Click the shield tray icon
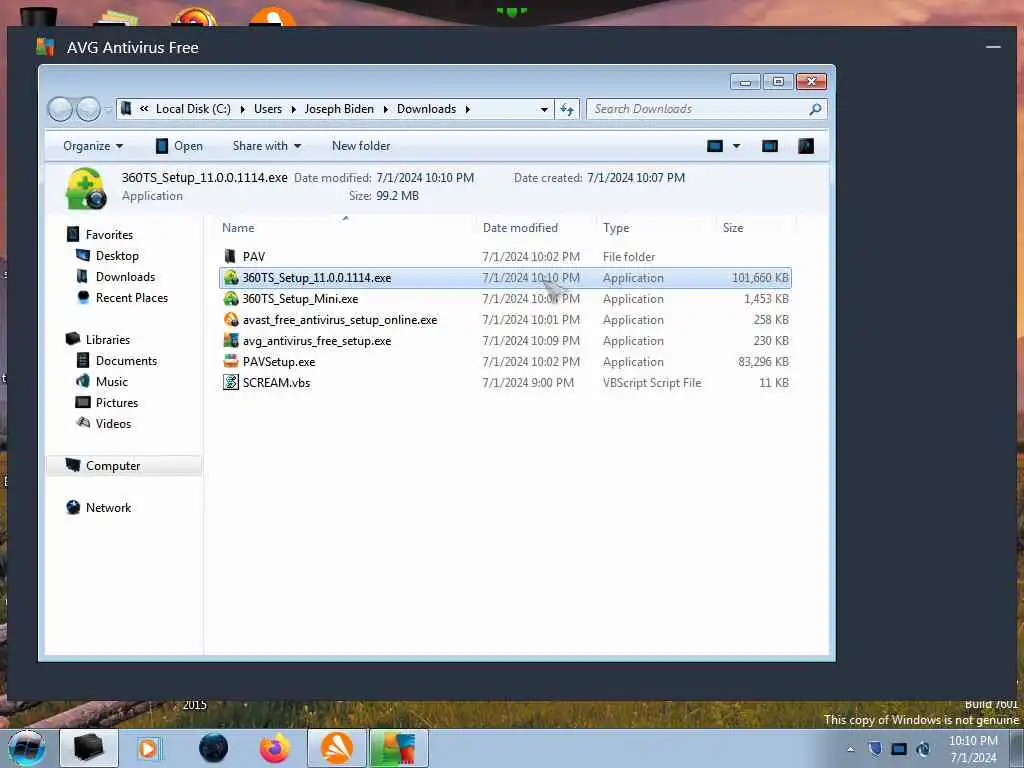This screenshot has width=1024, height=768. [875, 749]
